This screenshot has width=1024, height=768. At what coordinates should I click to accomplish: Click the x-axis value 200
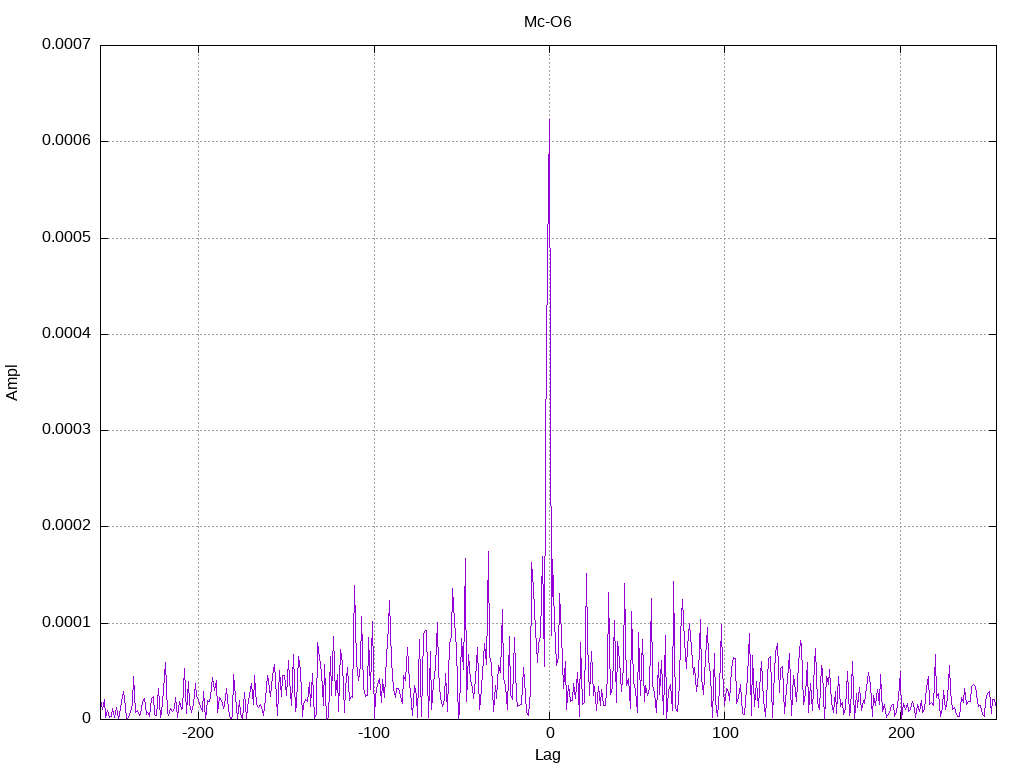coord(901,733)
